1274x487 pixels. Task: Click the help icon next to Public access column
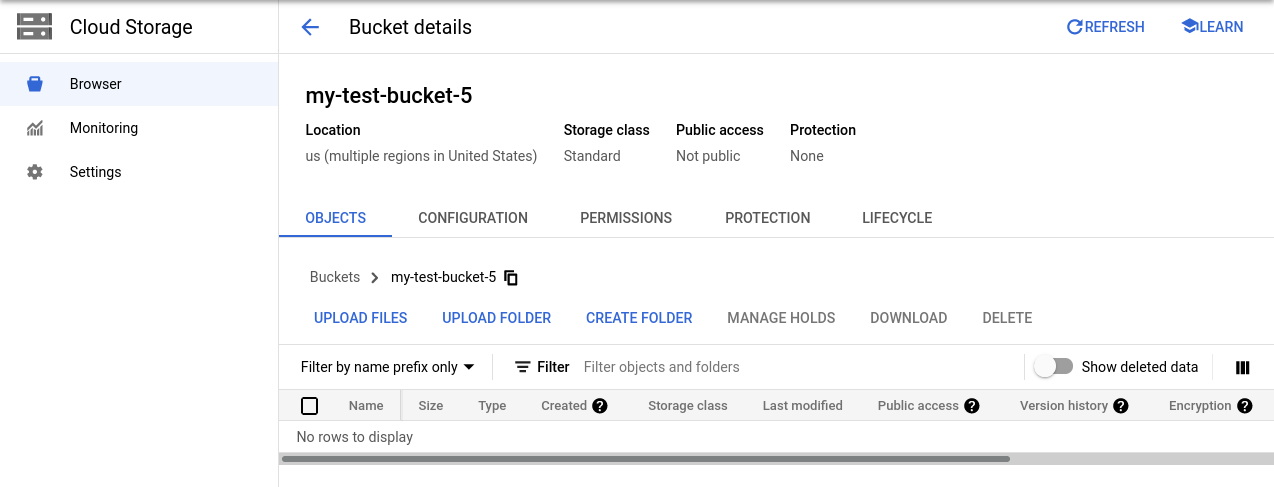(x=971, y=405)
